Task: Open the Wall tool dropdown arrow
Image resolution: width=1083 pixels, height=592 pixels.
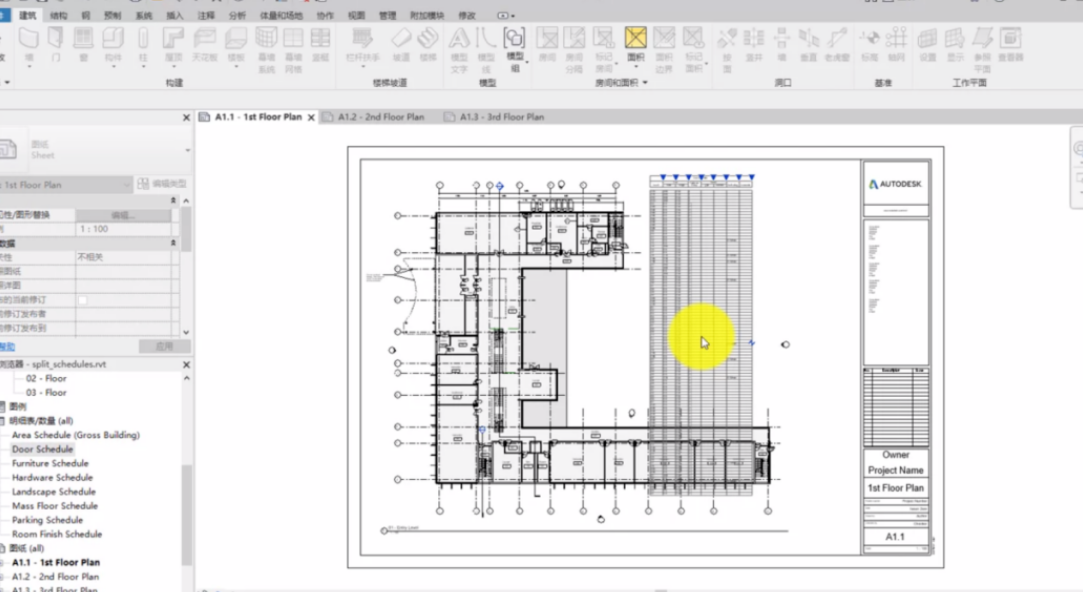Action: [x=29, y=67]
